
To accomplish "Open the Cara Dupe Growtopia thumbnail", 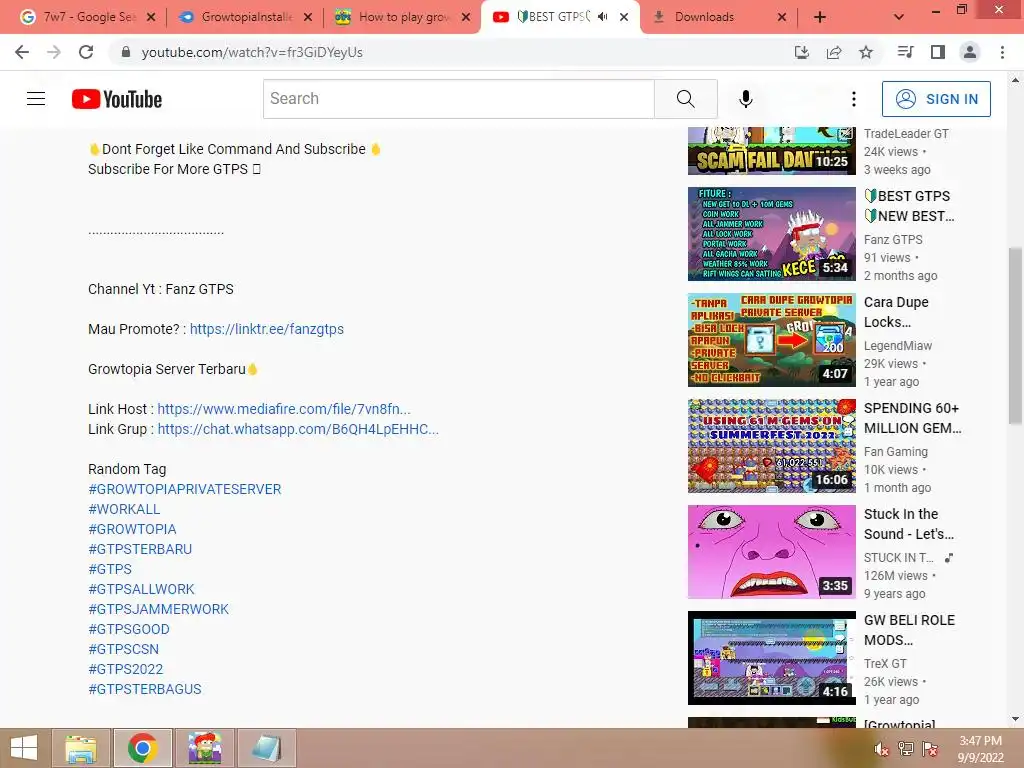I will (771, 340).
